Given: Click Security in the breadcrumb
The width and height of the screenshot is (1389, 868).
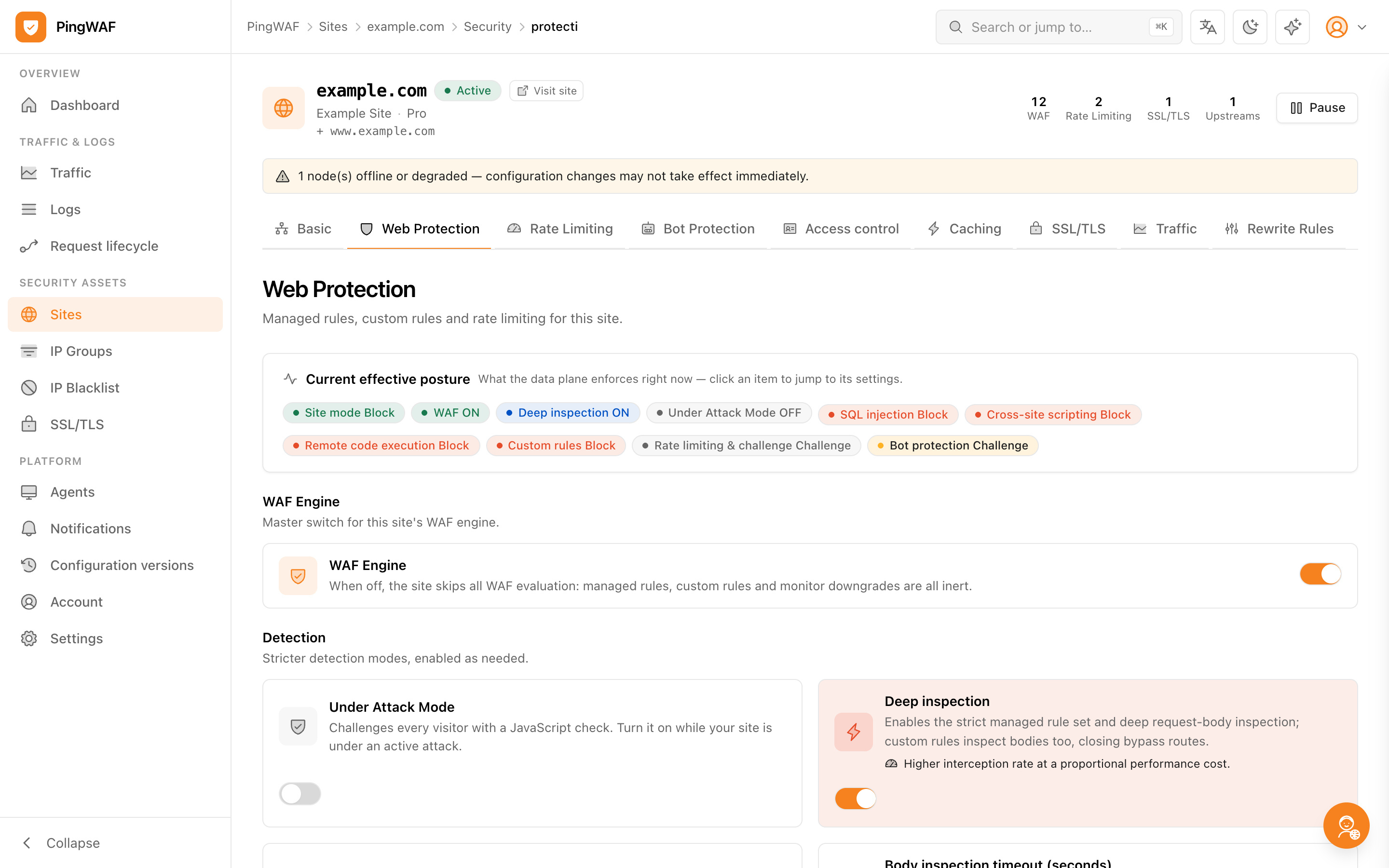Looking at the screenshot, I should 487,27.
